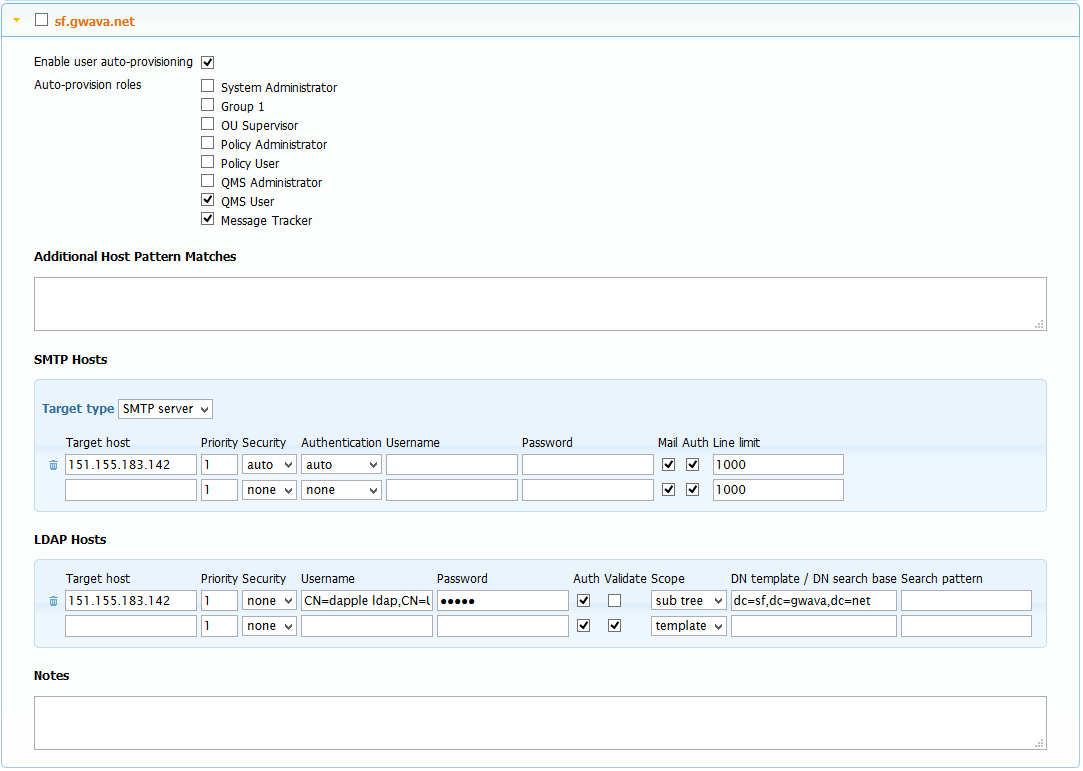
Task: Select the LDAP Username field containing CN=dapple
Action: tap(366, 600)
